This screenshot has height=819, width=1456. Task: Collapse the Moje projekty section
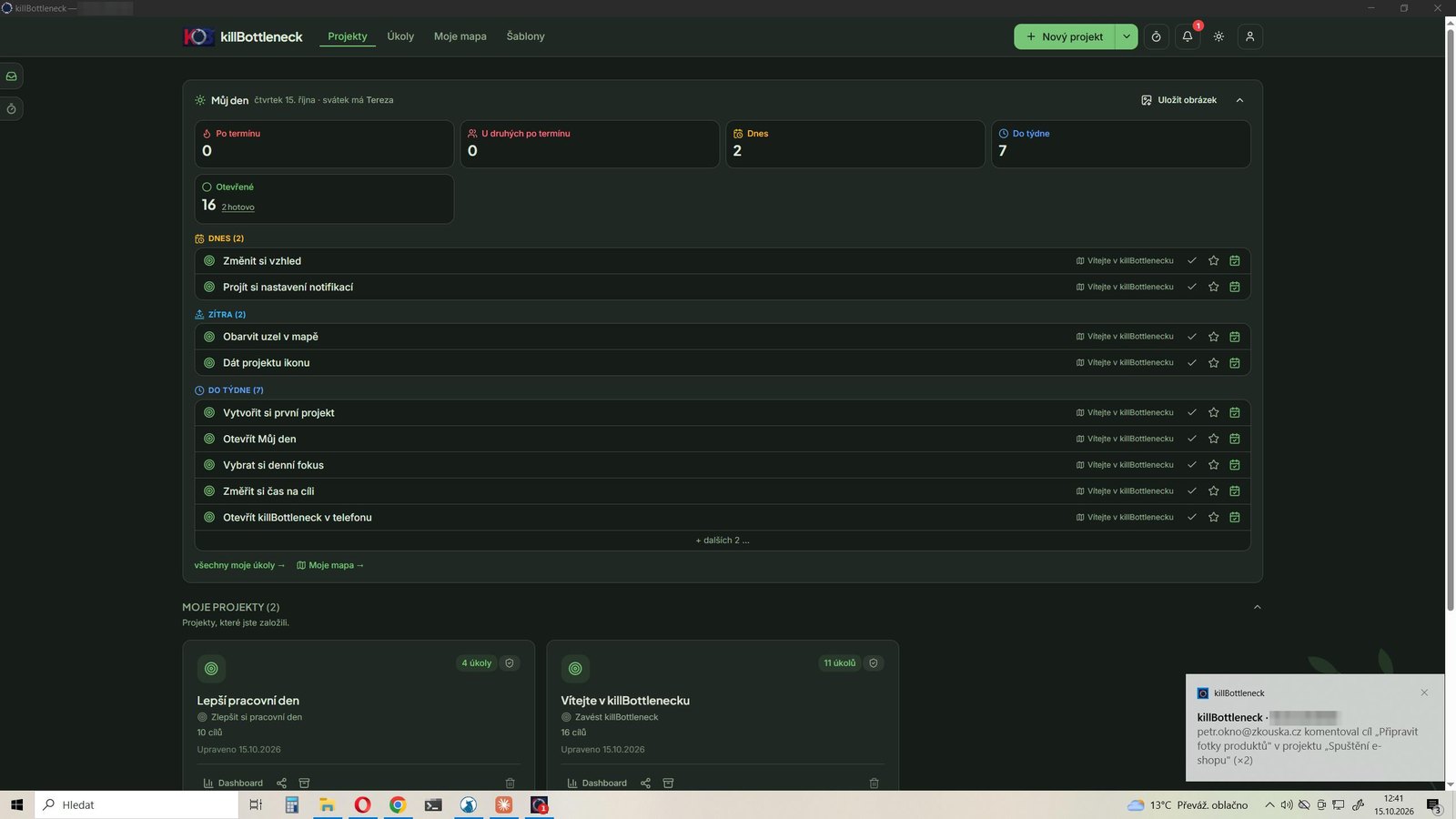(x=1258, y=607)
